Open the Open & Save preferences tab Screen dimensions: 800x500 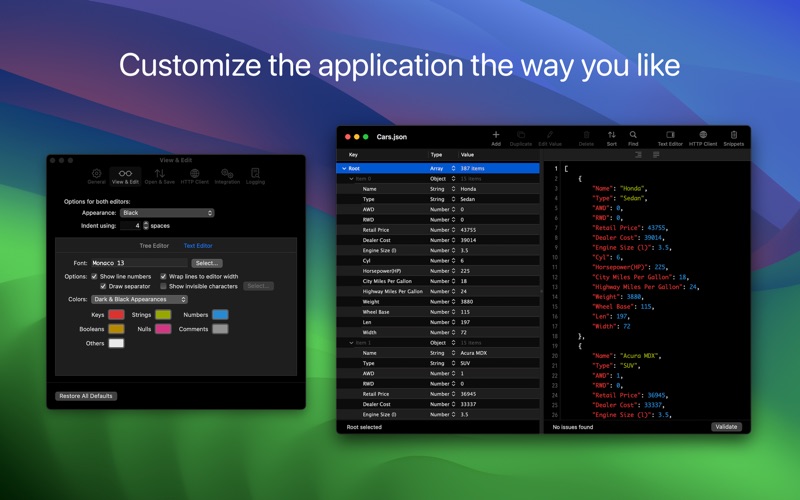(x=160, y=176)
